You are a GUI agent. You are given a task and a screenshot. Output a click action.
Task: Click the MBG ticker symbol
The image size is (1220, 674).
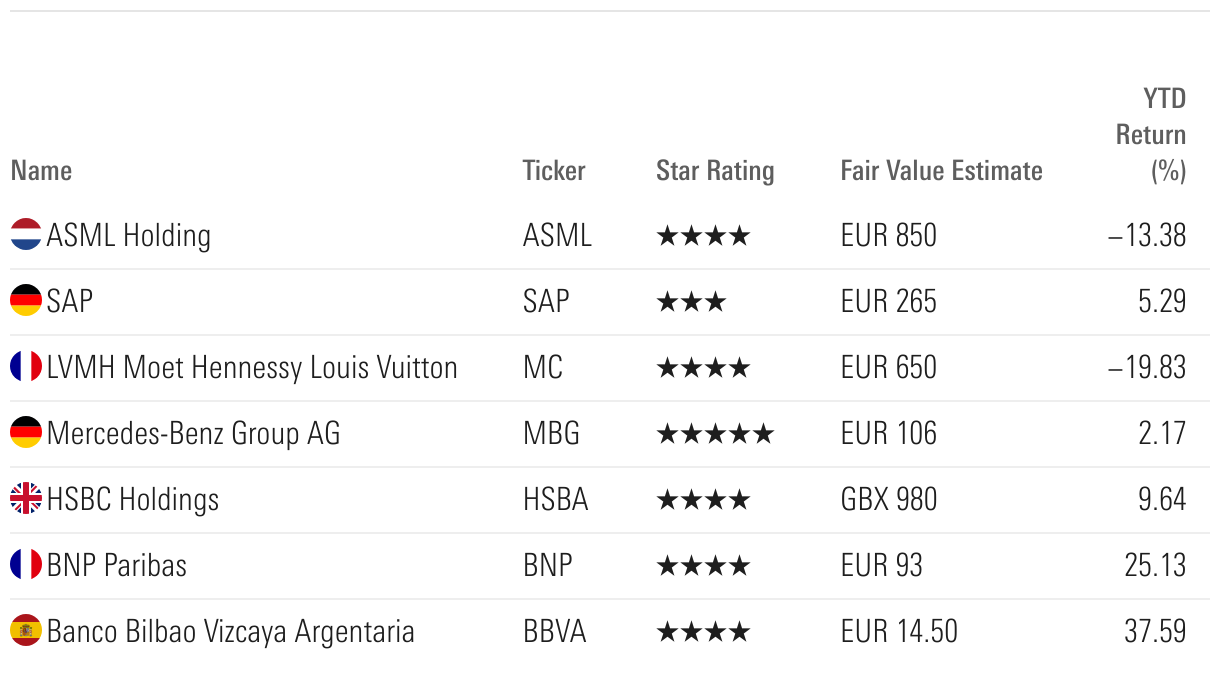coord(551,434)
